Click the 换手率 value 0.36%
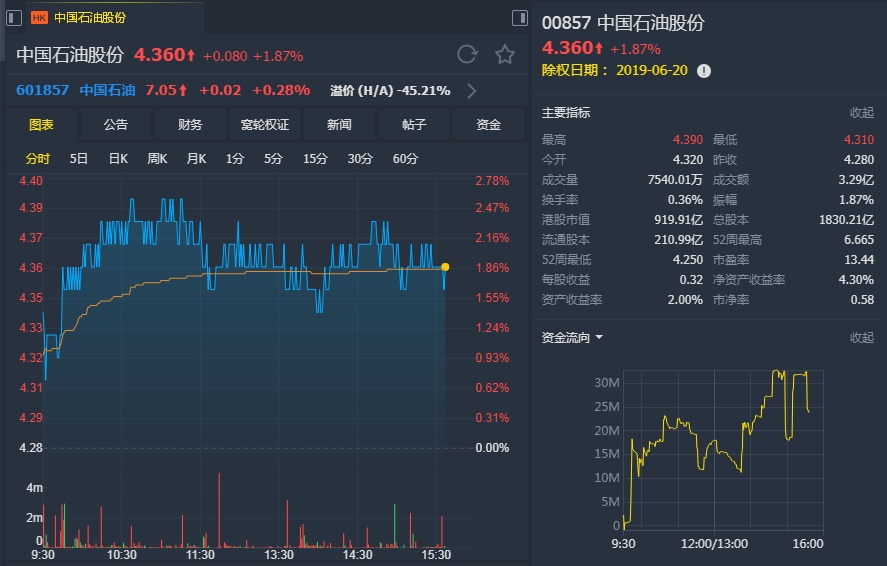Screen dimensions: 887x566 (685, 200)
